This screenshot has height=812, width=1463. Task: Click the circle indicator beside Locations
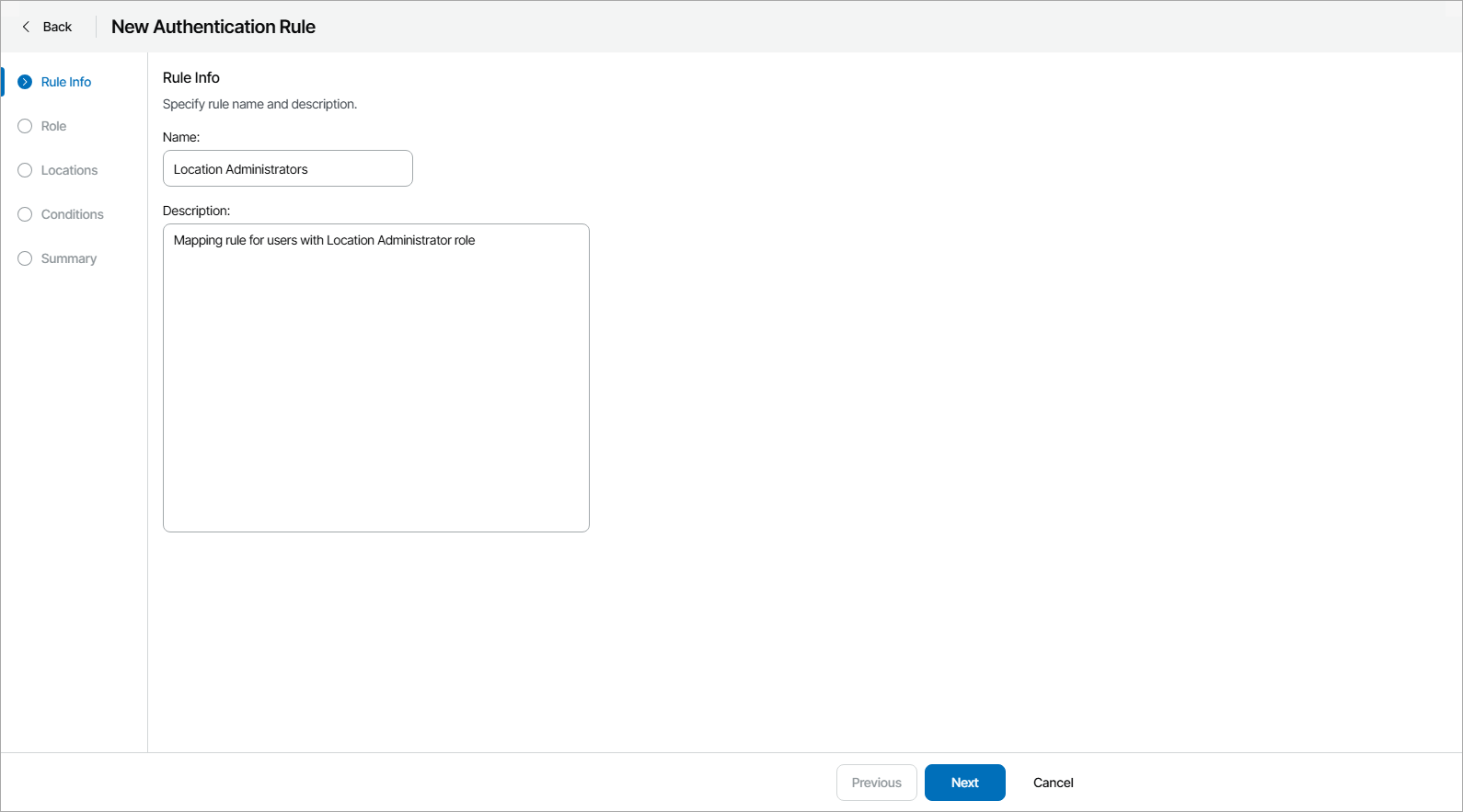click(x=25, y=170)
